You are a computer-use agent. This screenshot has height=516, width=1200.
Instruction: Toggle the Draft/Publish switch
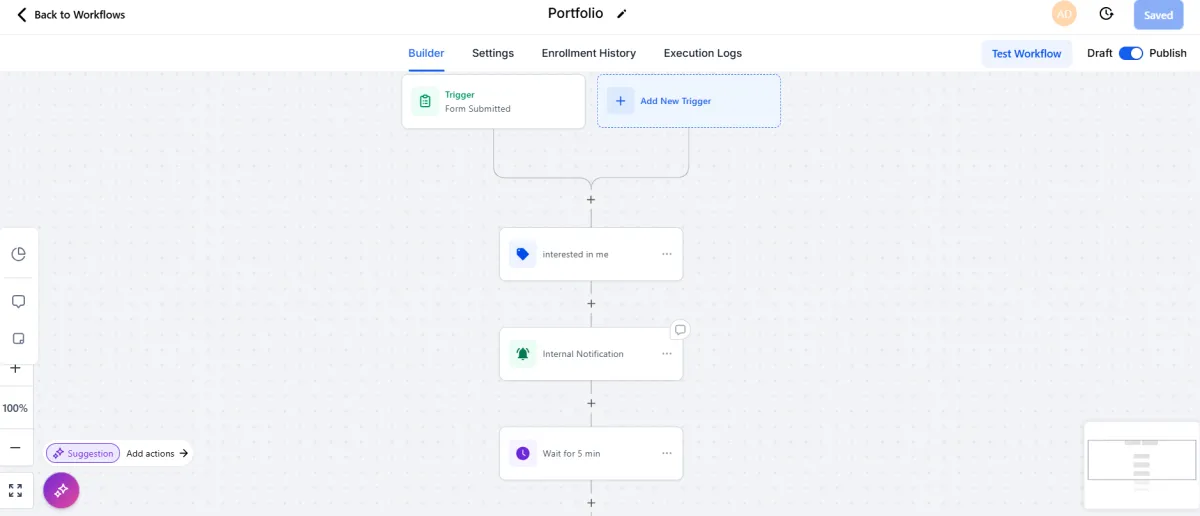point(1131,53)
